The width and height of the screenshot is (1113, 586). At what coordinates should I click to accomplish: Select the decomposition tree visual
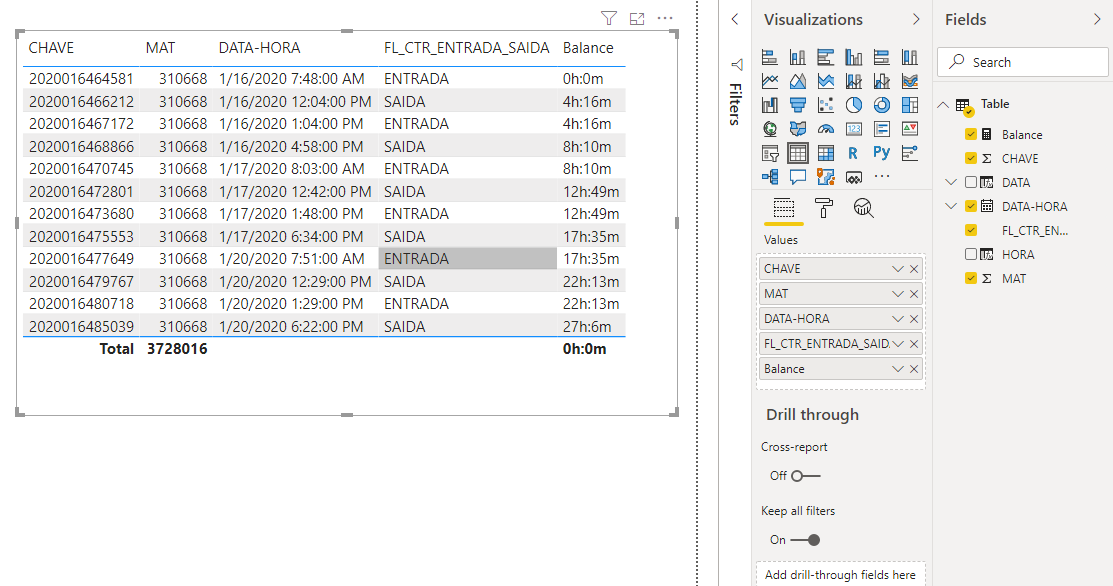click(769, 176)
